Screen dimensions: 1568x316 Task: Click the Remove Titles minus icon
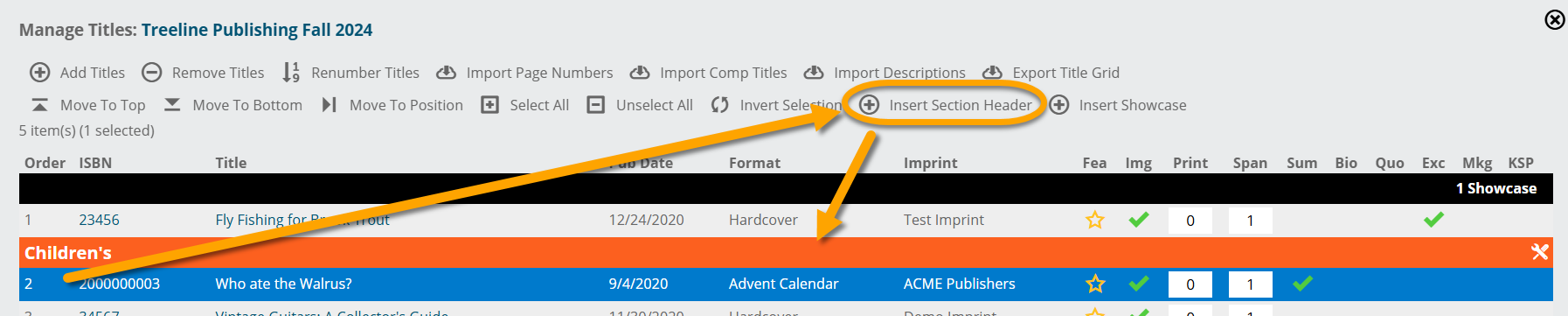coord(152,73)
